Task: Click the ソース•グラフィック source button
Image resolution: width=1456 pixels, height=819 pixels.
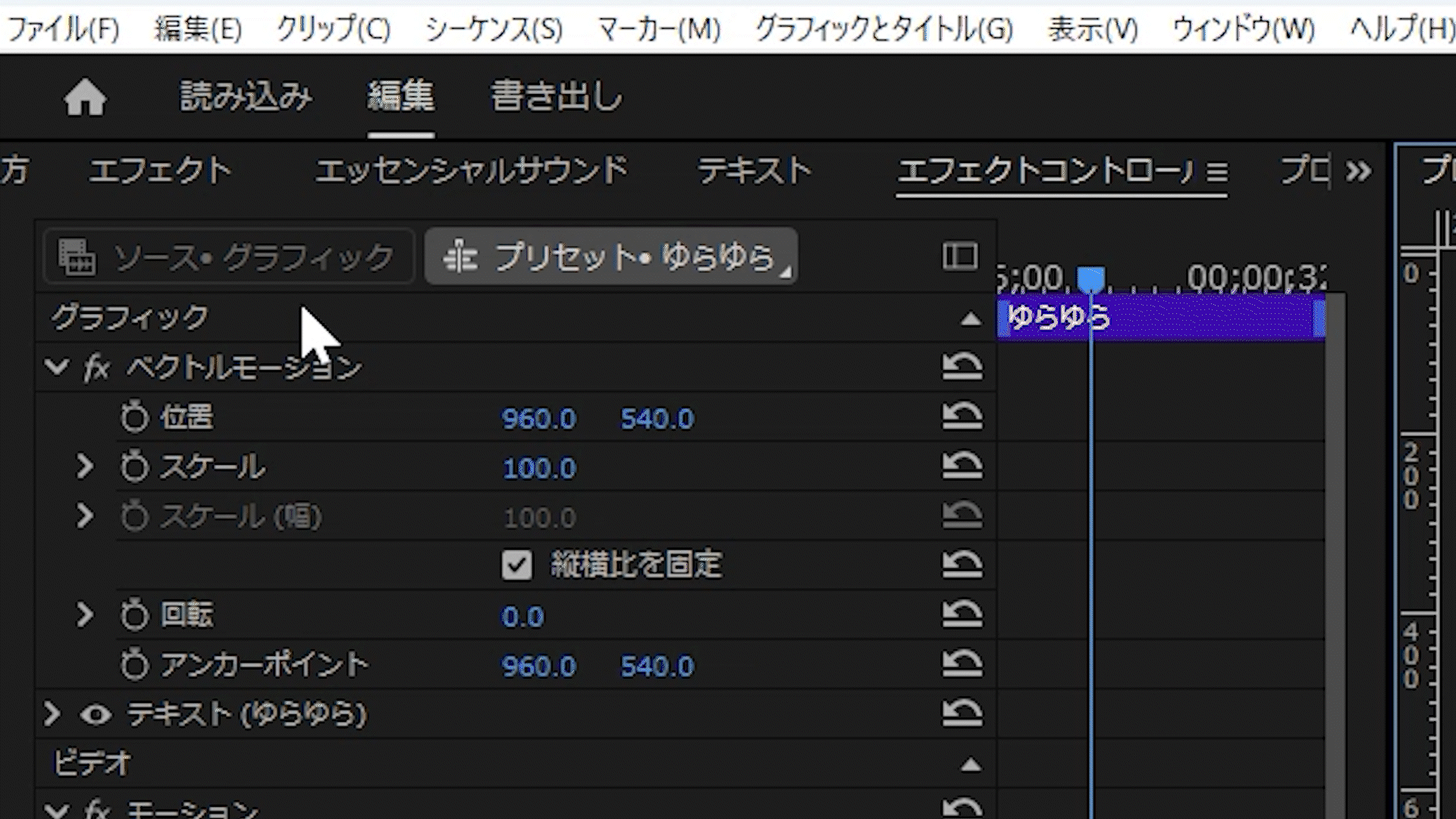Action: point(228,257)
